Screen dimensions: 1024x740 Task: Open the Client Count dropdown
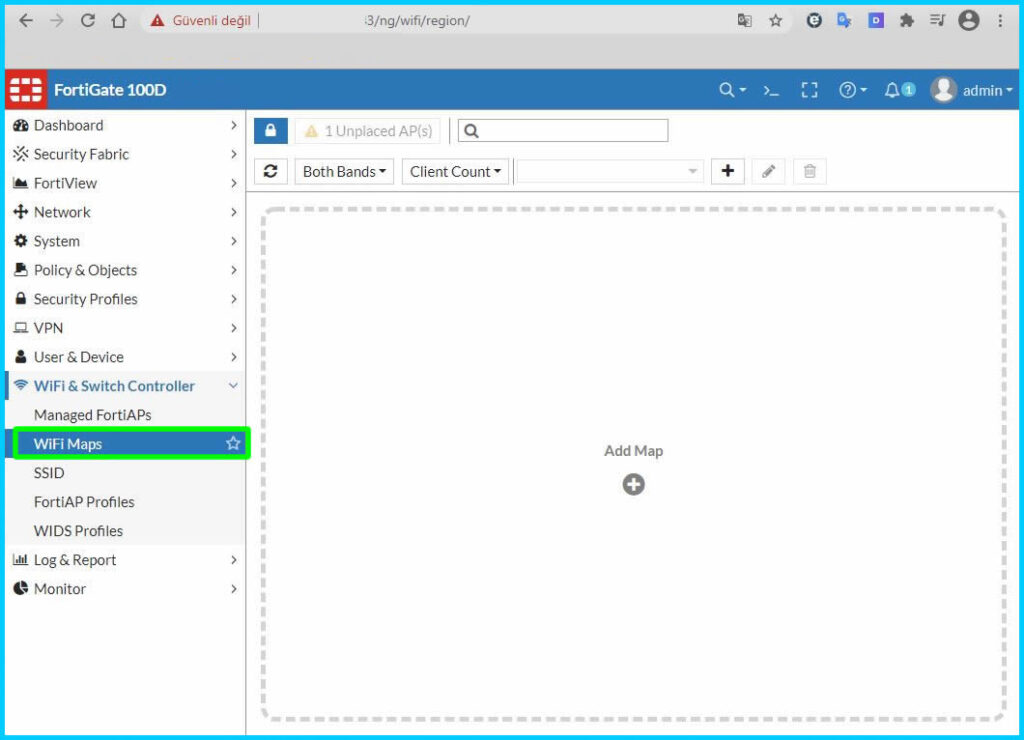click(x=455, y=171)
